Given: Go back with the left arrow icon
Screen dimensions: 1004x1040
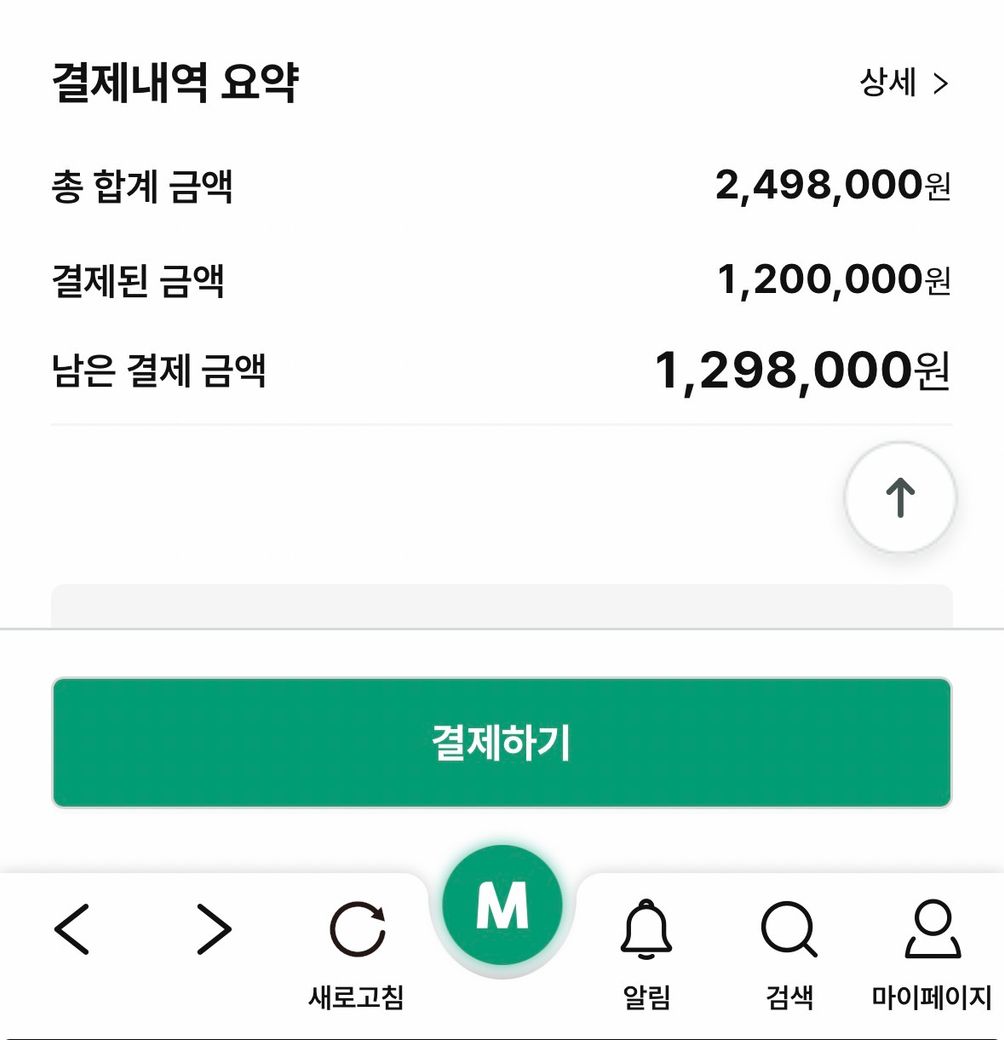Looking at the screenshot, I should (72, 929).
